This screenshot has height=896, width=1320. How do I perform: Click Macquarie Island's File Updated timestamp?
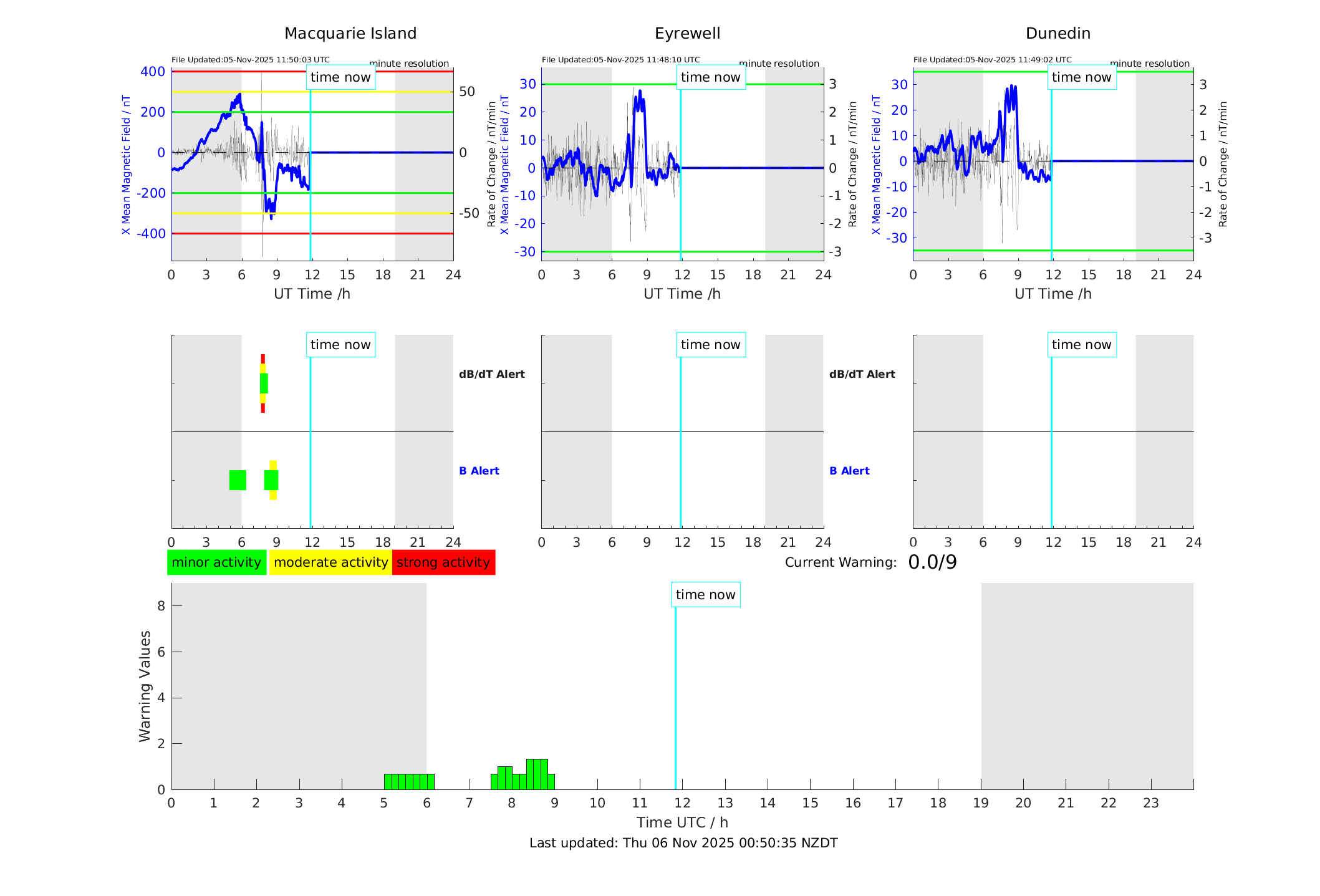coord(251,60)
